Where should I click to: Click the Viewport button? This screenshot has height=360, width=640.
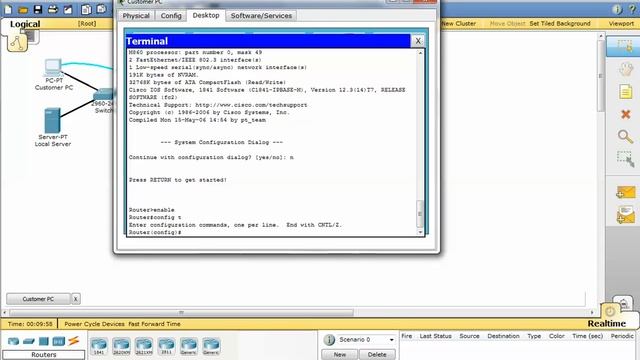[x=621, y=24]
